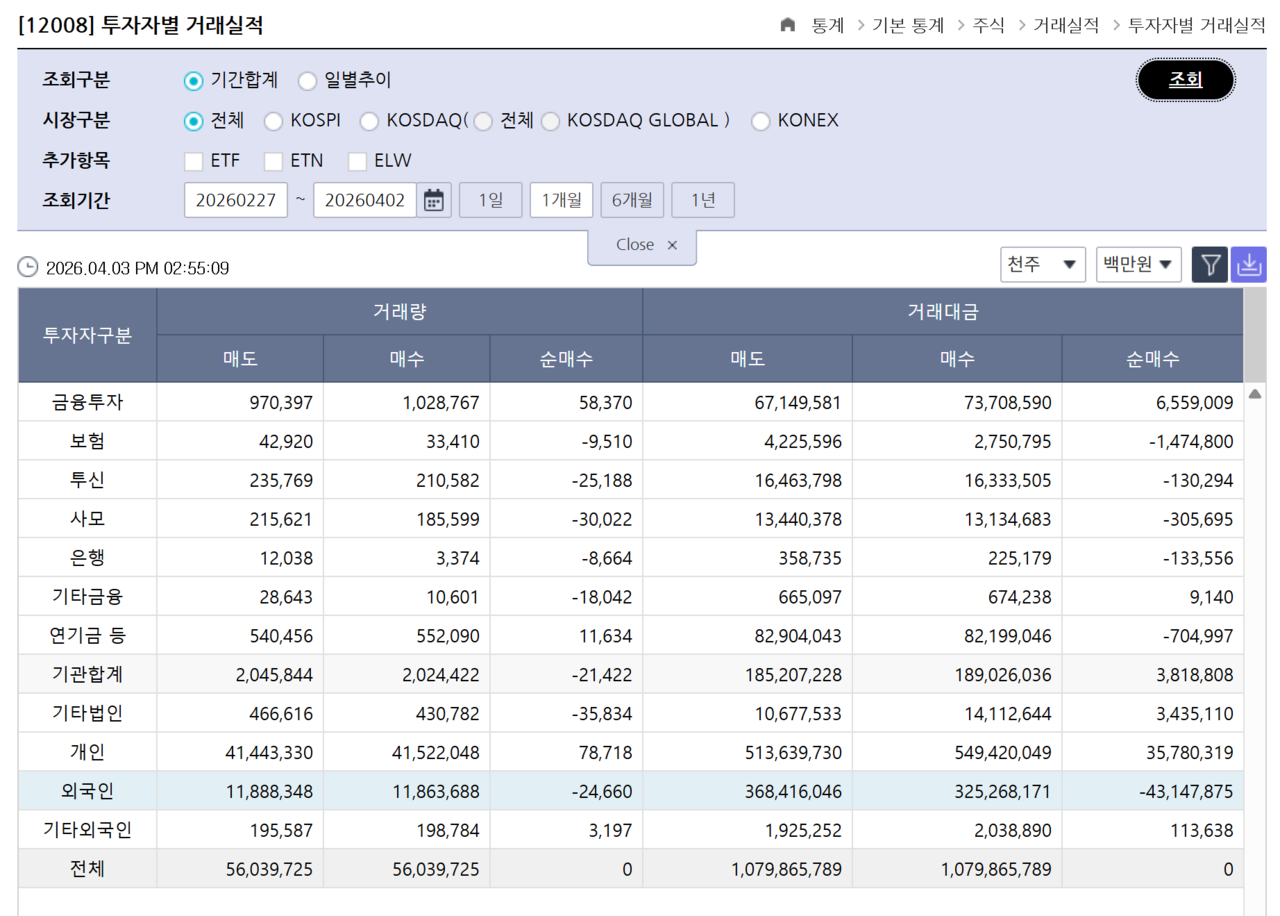The height and width of the screenshot is (916, 1280).
Task: Click the filter funnel icon
Action: pyautogui.click(x=1210, y=265)
